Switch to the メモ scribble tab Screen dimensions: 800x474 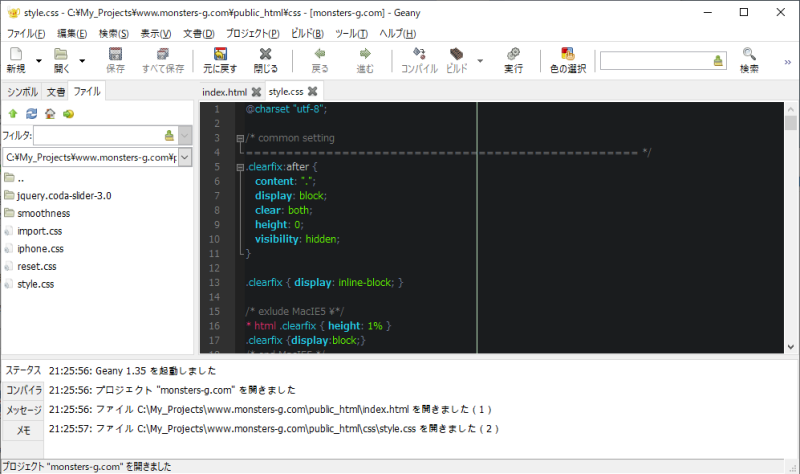tap(23, 430)
